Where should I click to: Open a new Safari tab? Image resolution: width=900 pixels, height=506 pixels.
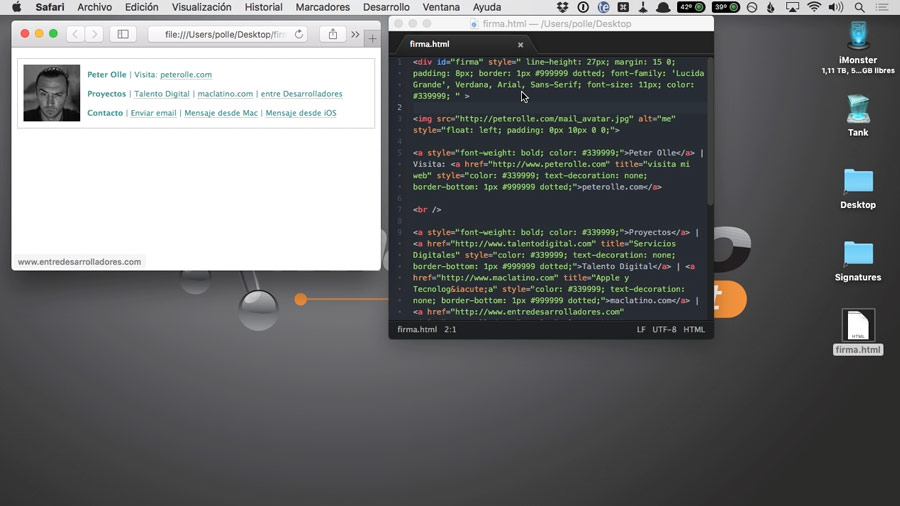click(373, 38)
